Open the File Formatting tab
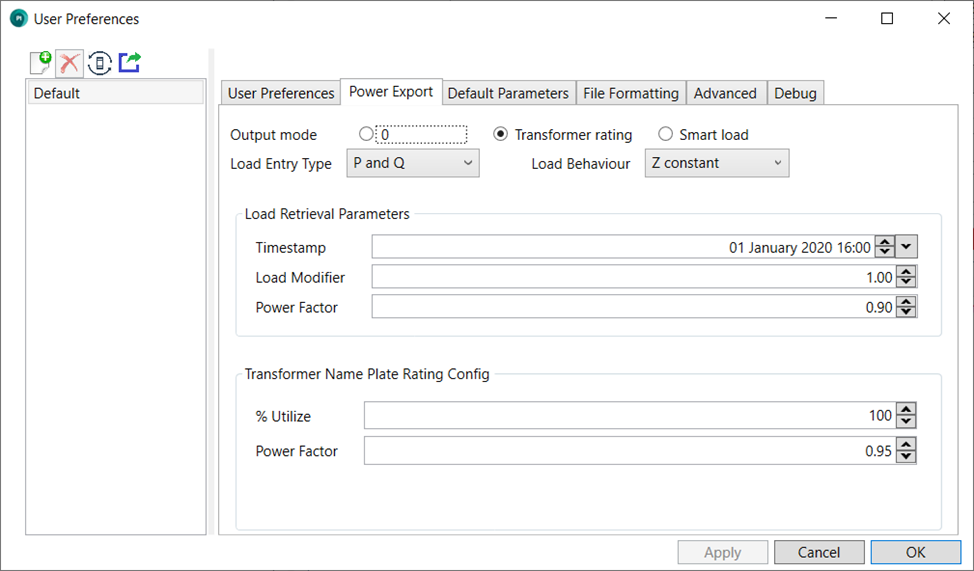 (631, 93)
